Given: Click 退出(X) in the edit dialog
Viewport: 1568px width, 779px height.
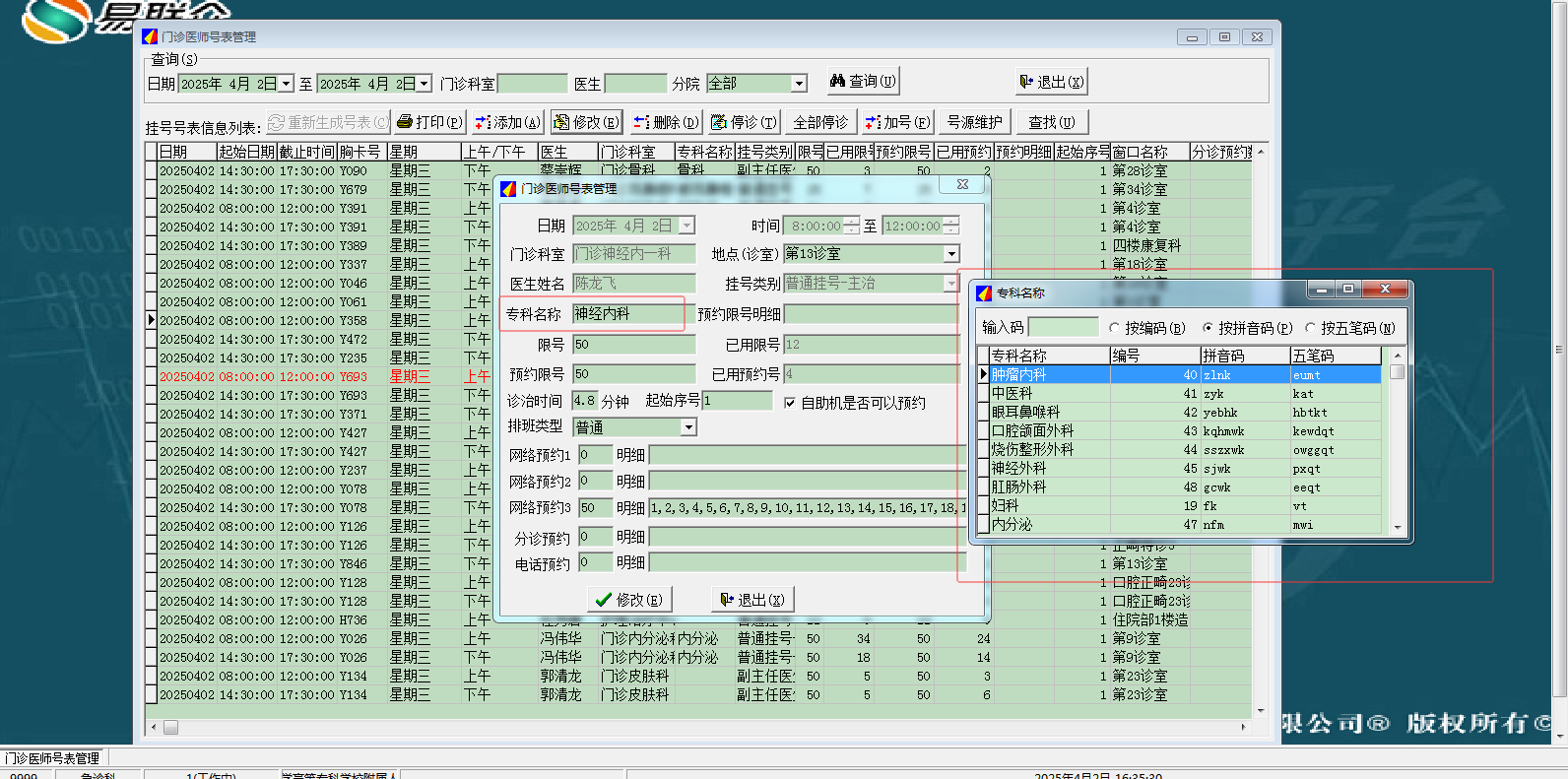Looking at the screenshot, I should (752, 599).
